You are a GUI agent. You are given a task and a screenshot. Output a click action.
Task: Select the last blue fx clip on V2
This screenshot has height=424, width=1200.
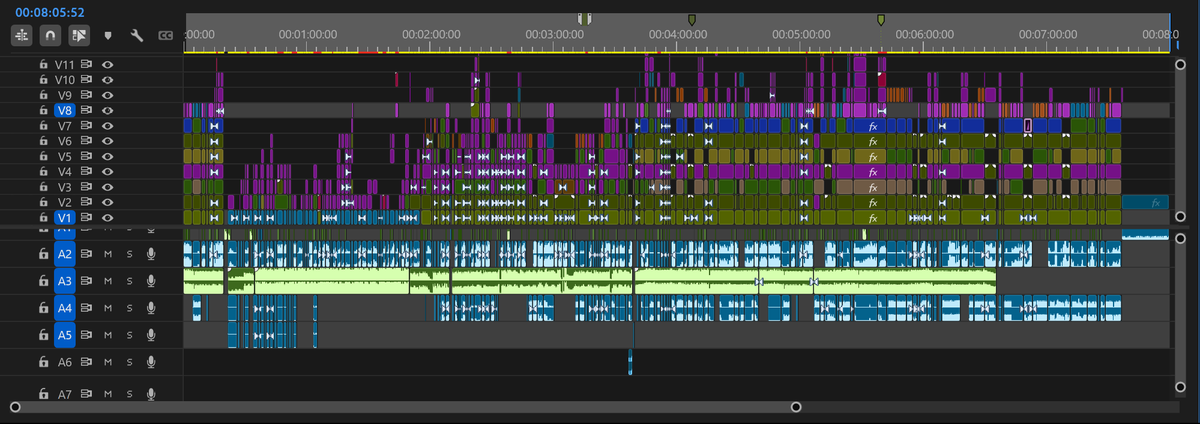(x=1146, y=202)
